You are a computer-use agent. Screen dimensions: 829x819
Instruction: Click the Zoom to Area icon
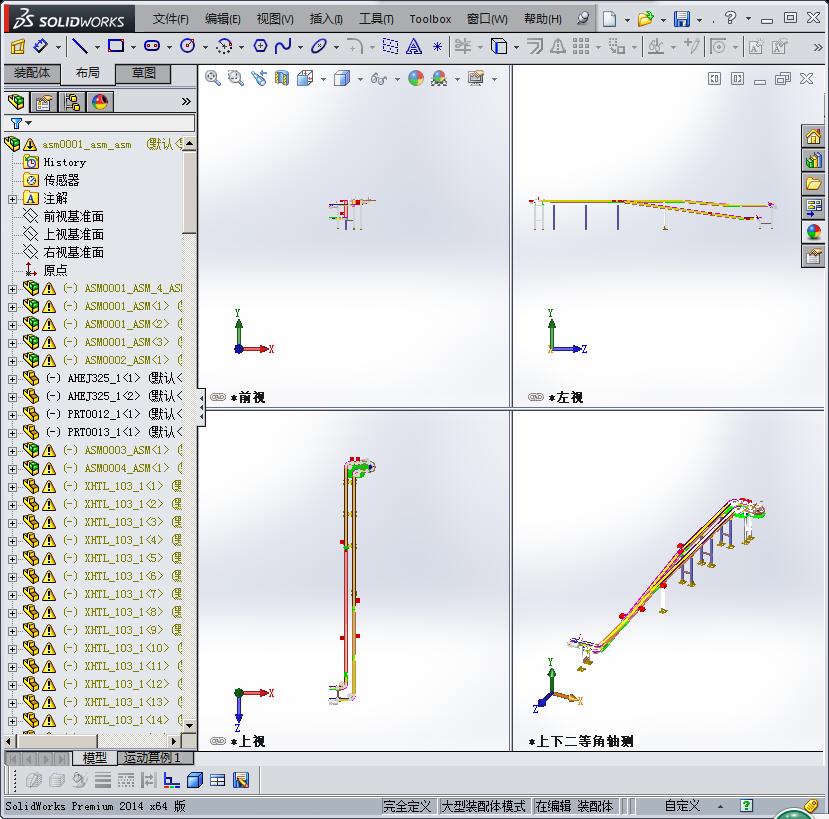point(235,79)
